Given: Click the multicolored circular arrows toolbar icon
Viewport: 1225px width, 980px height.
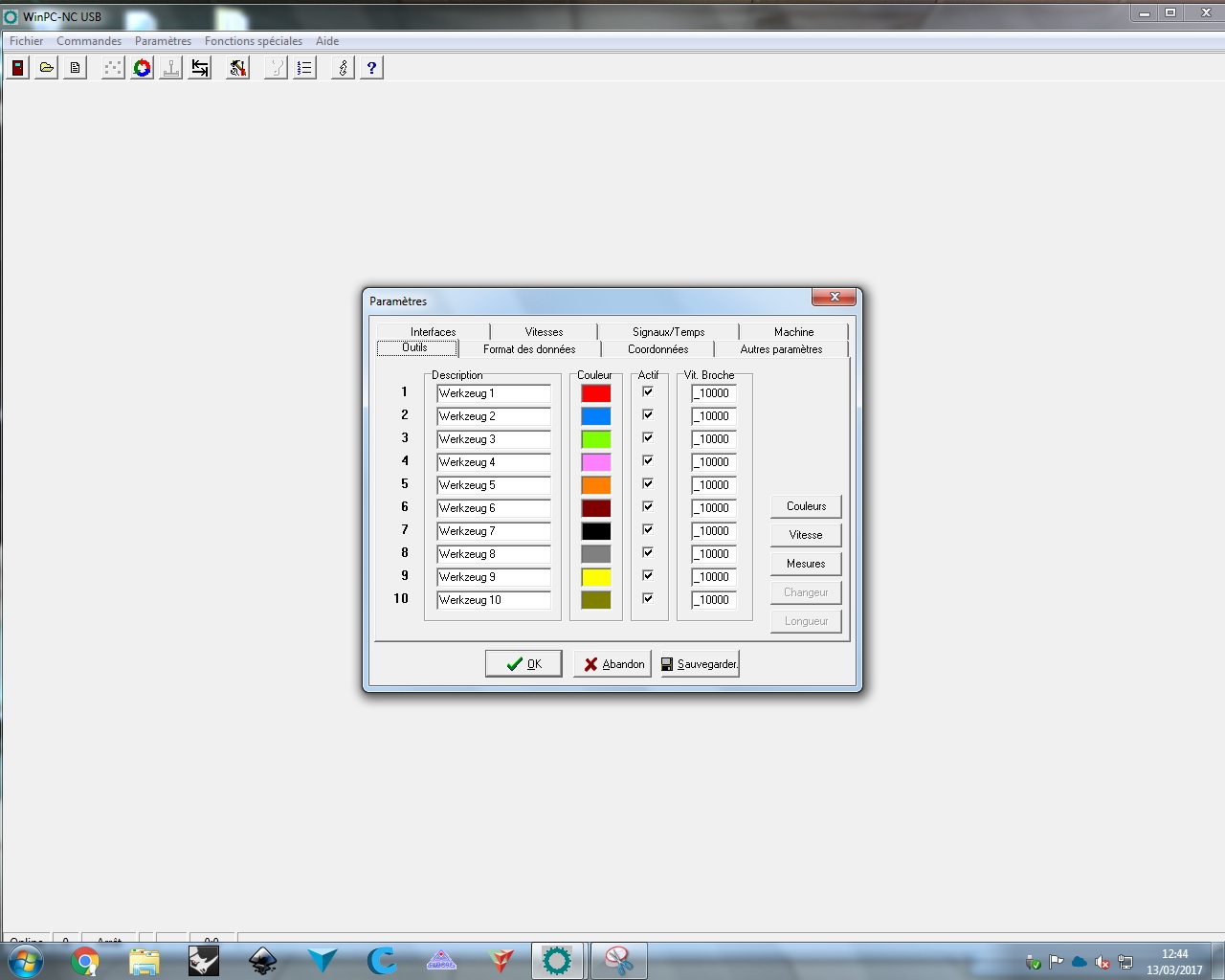Looking at the screenshot, I should pos(142,68).
